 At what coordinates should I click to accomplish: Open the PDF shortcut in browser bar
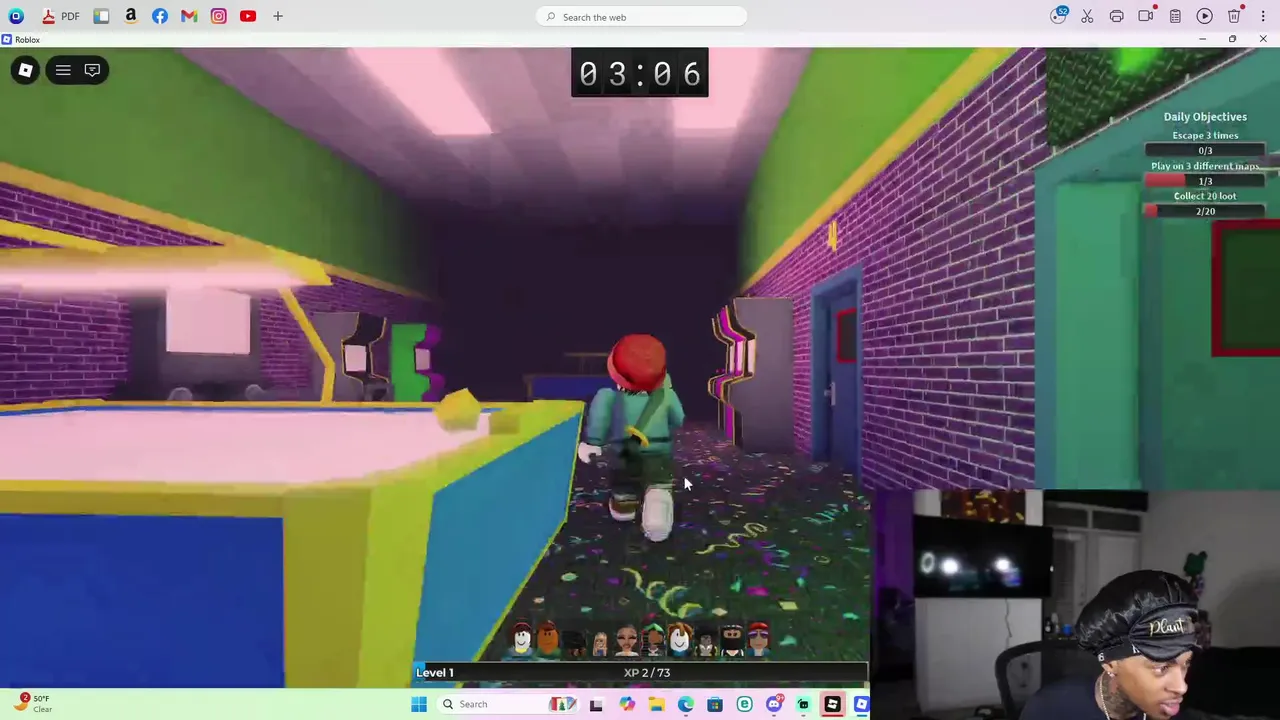coord(61,16)
